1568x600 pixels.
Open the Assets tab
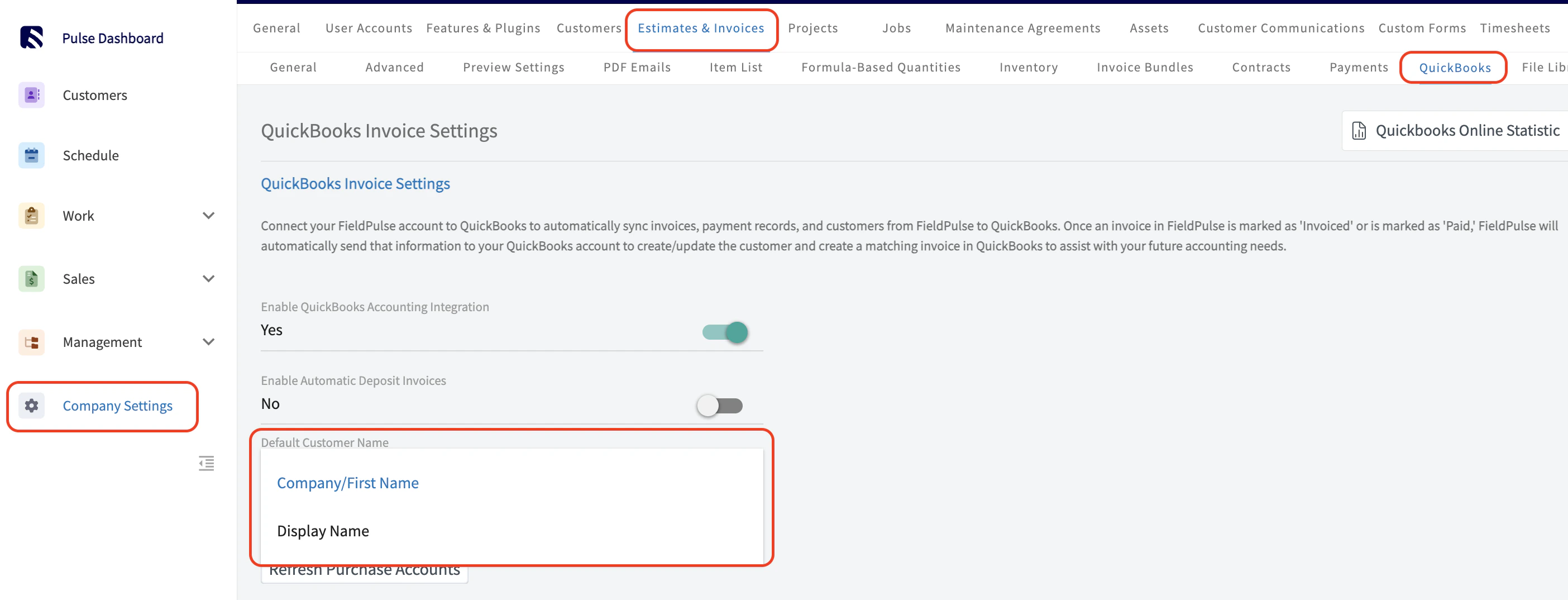click(x=1149, y=28)
